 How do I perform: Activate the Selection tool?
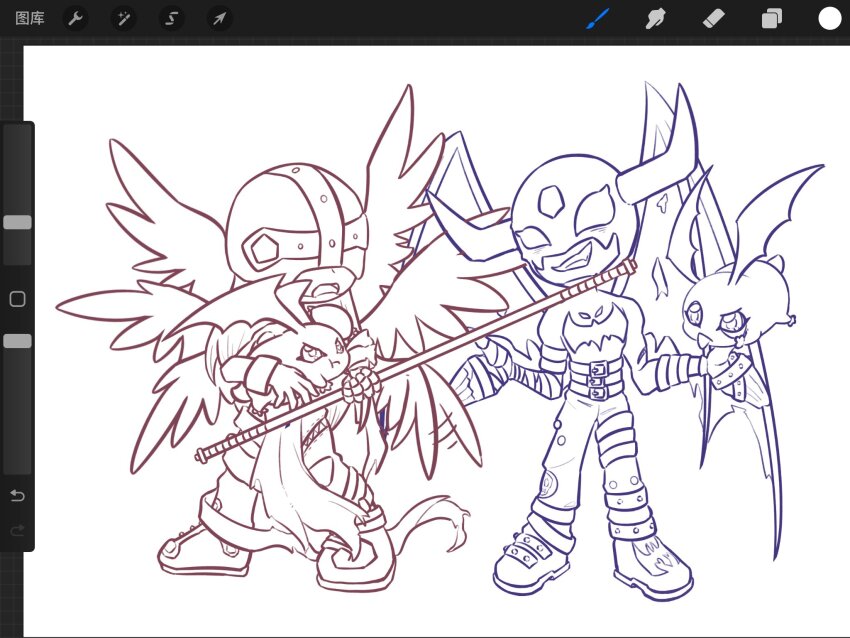click(172, 19)
